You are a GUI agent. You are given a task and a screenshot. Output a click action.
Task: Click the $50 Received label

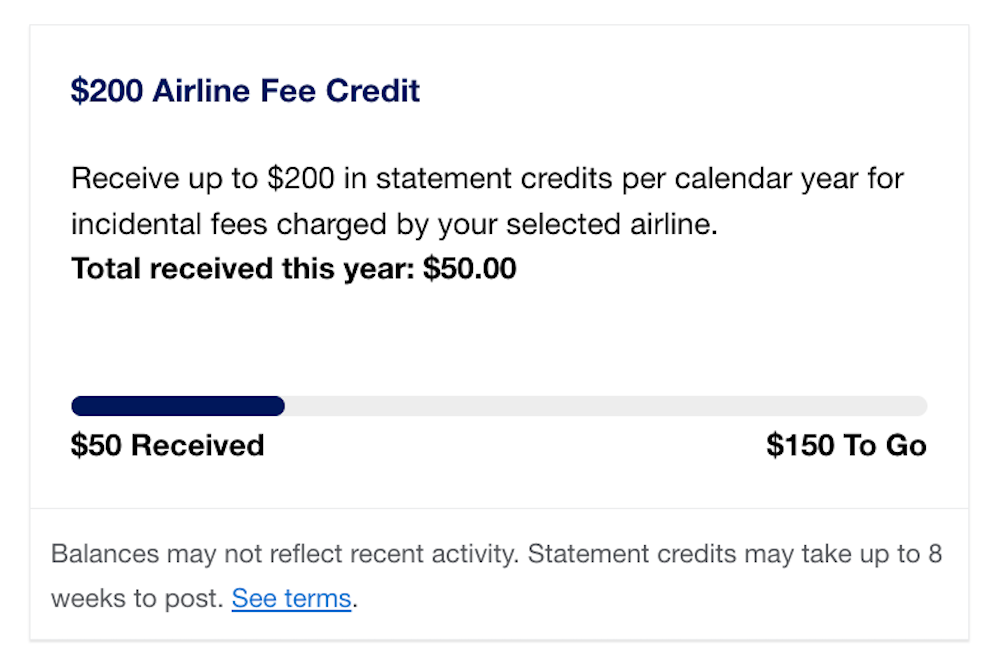pos(166,445)
